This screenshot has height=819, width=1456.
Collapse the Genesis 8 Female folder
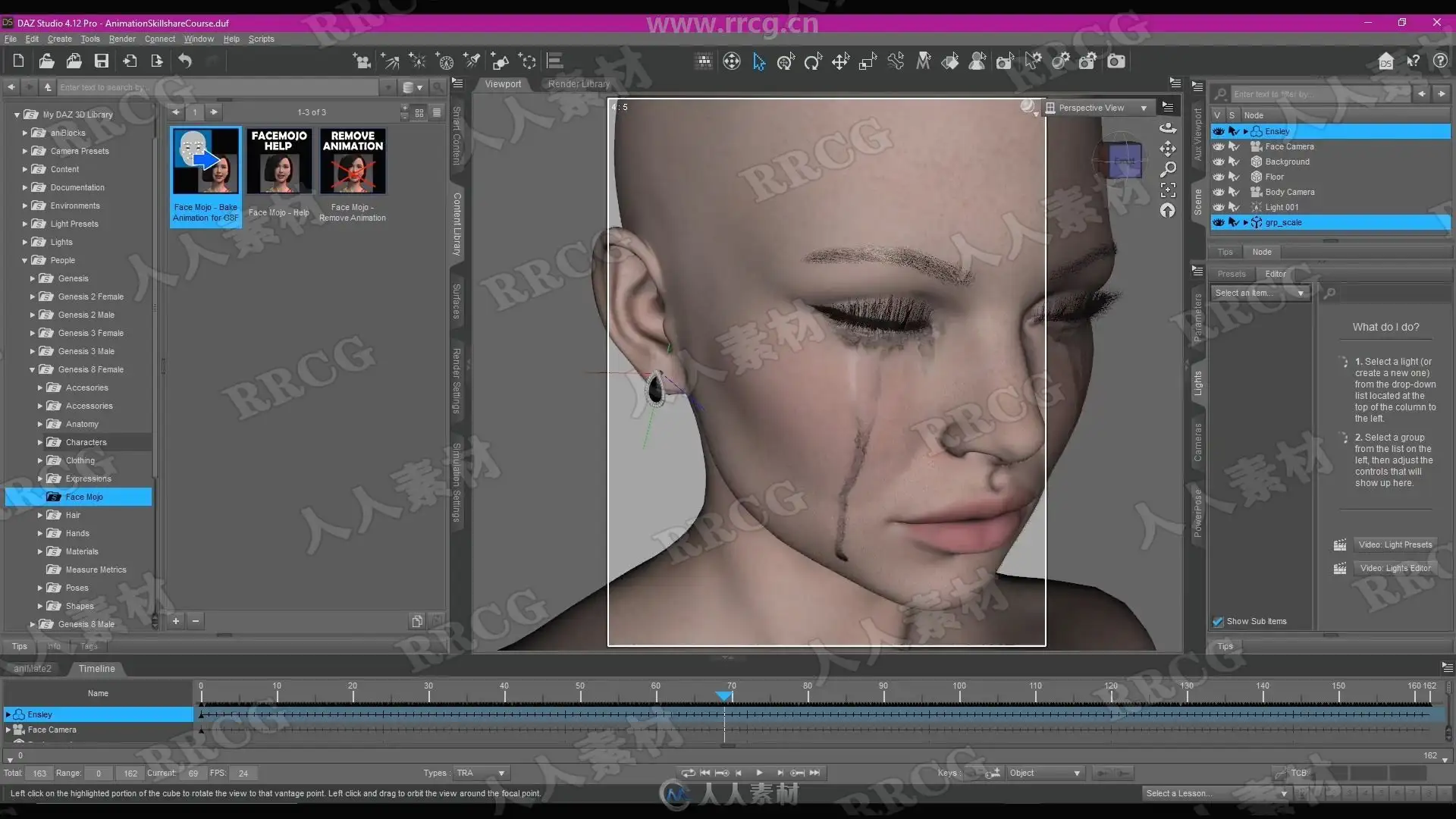tap(33, 369)
